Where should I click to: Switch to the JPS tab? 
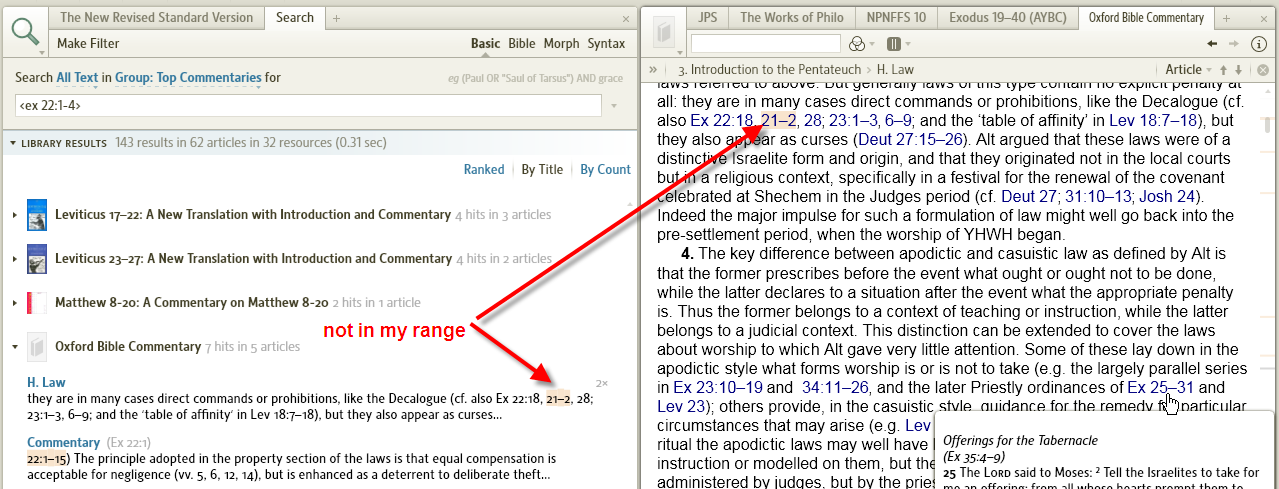click(x=707, y=18)
